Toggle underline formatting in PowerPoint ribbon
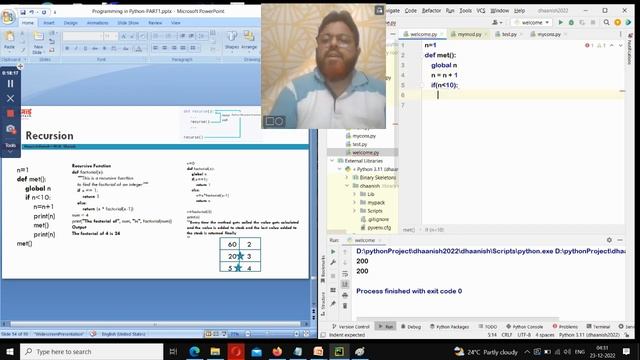The height and width of the screenshot is (360, 640). pos(85,48)
